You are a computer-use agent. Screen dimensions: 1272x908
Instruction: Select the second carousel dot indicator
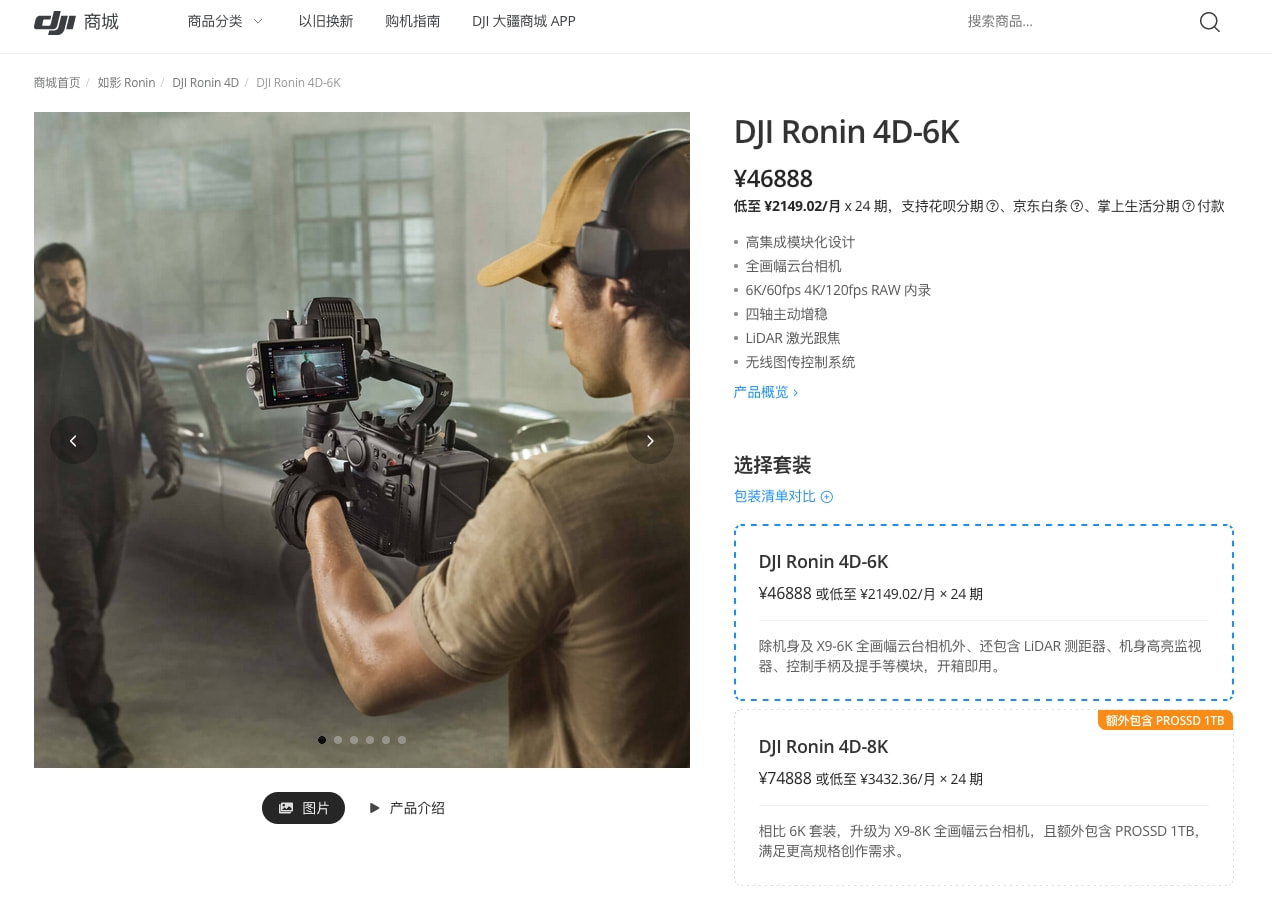click(x=338, y=740)
